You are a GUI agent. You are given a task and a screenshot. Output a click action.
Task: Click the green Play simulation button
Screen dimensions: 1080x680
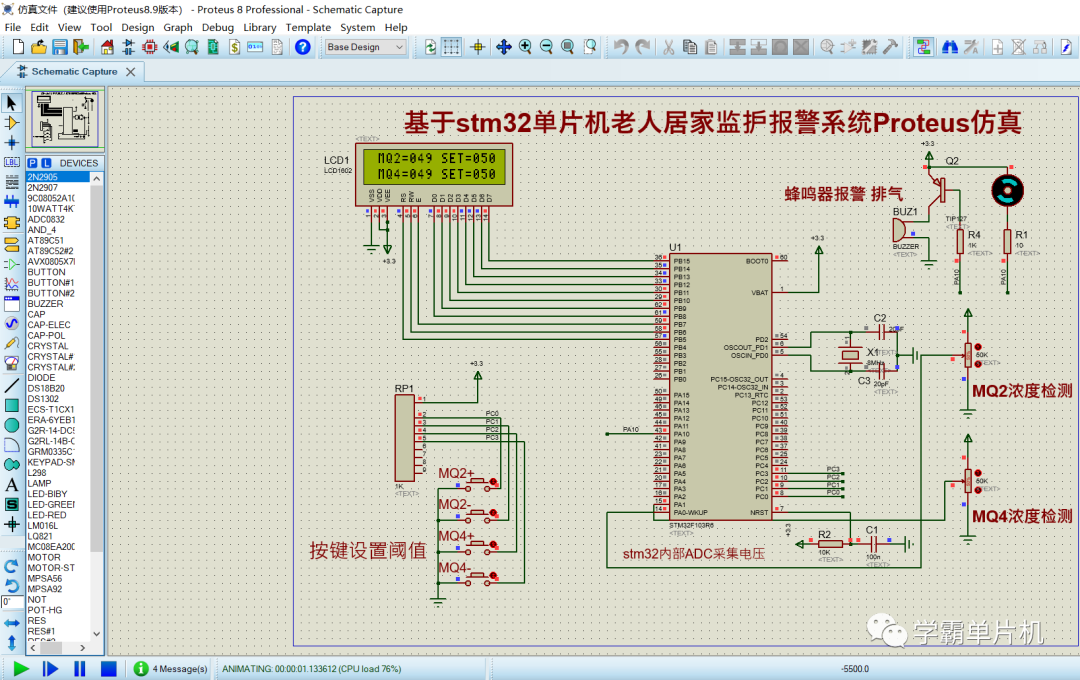pyautogui.click(x=21, y=668)
